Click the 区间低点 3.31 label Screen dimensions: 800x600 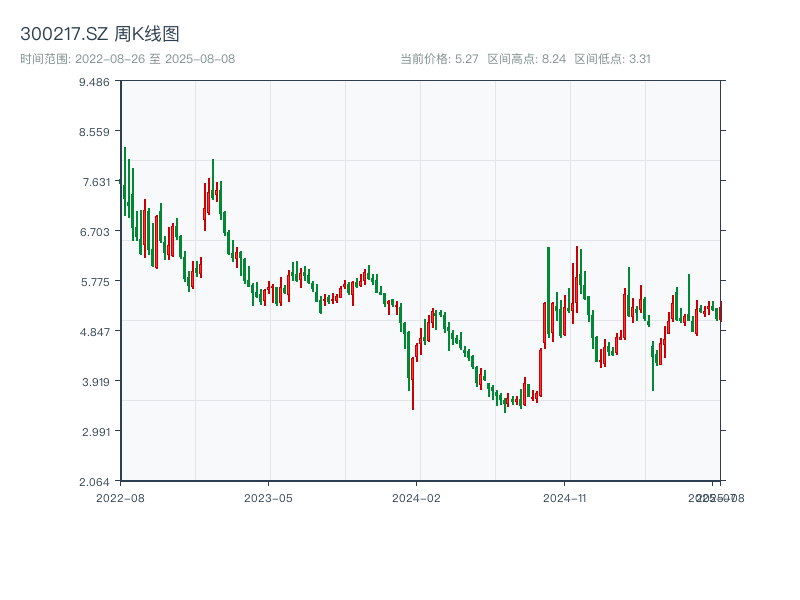click(x=612, y=59)
